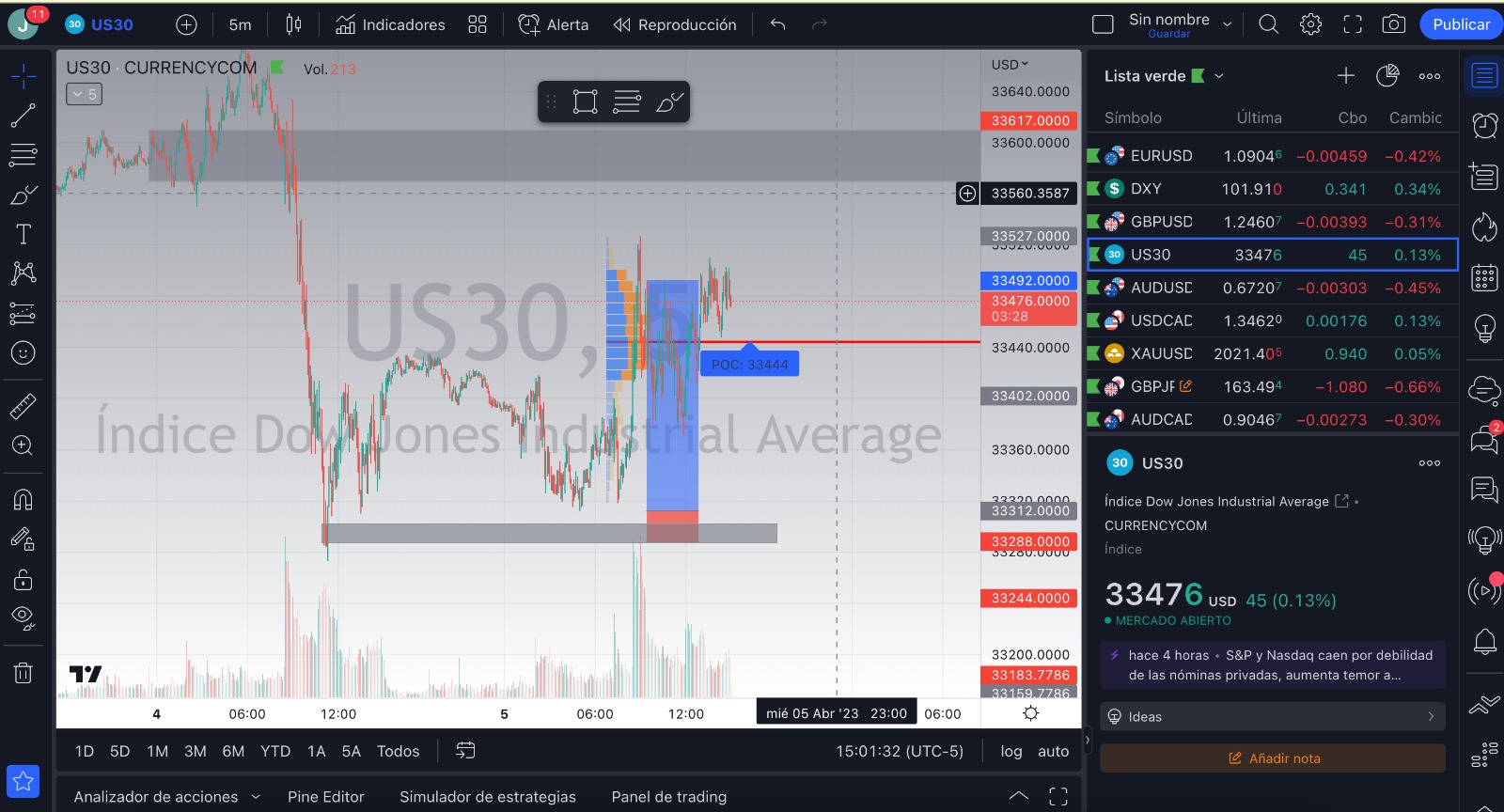Toggle magnet mode for drawings
1504x812 pixels.
(x=23, y=499)
